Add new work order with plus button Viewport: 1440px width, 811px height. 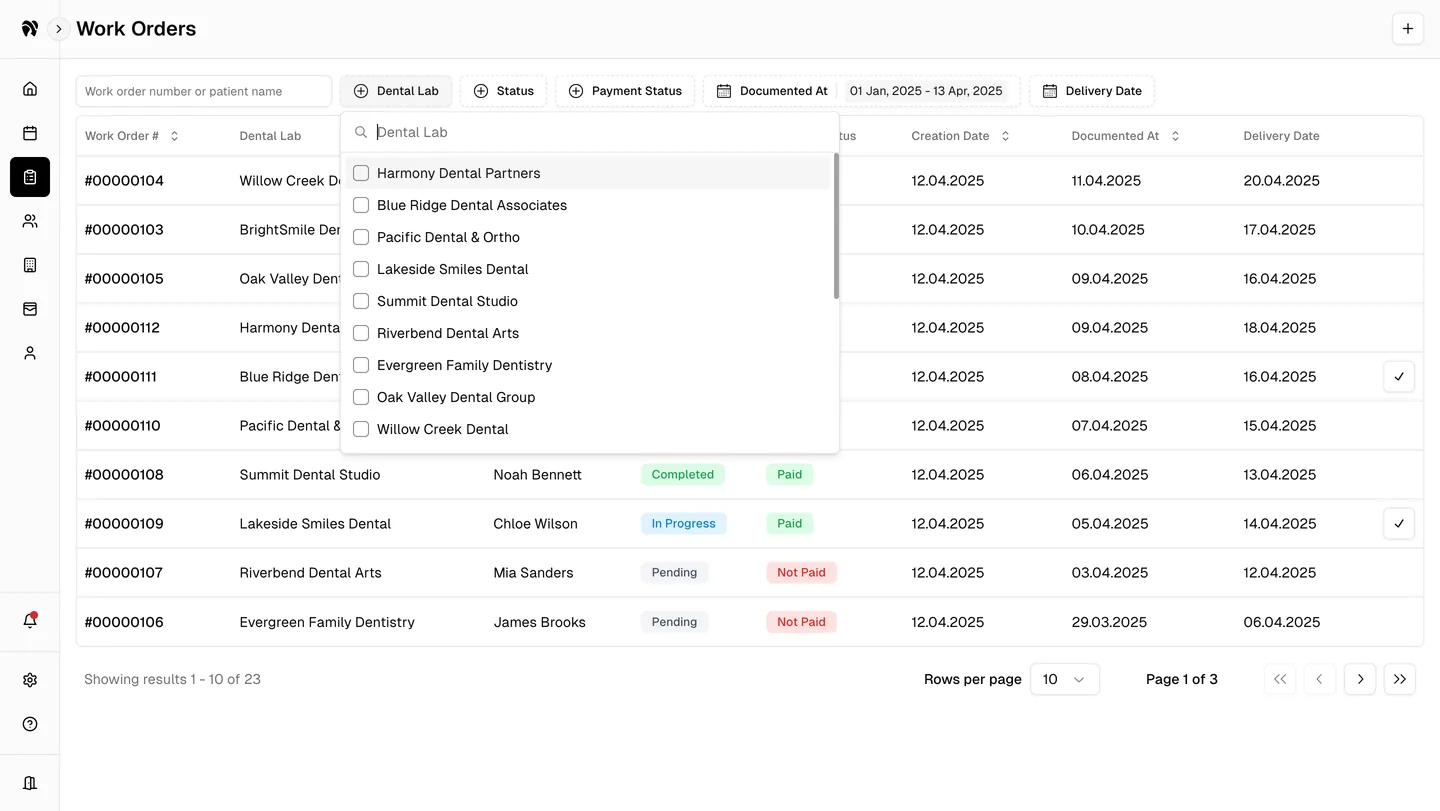(x=1408, y=29)
